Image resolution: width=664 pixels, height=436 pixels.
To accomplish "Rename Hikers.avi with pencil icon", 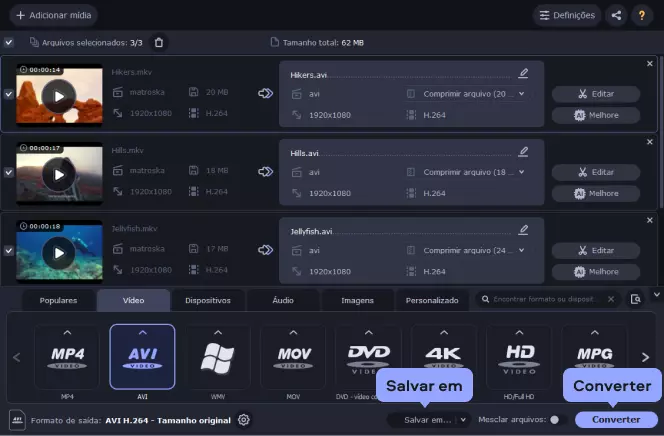I will pyautogui.click(x=523, y=74).
